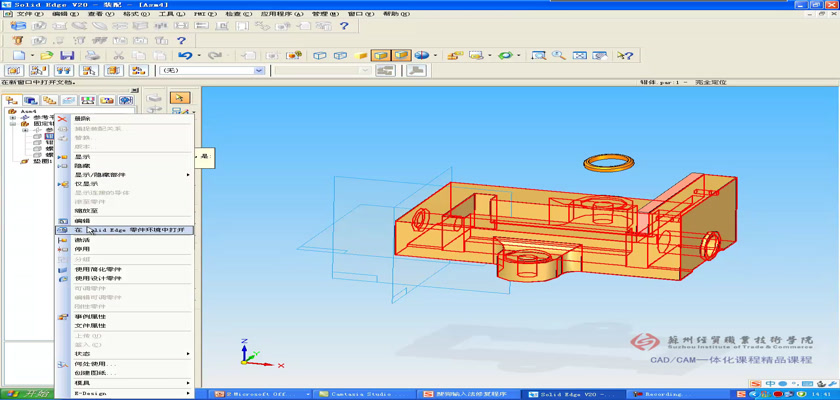
Task: Expand the reference planes node under Asm4
Action: click(x=13, y=117)
